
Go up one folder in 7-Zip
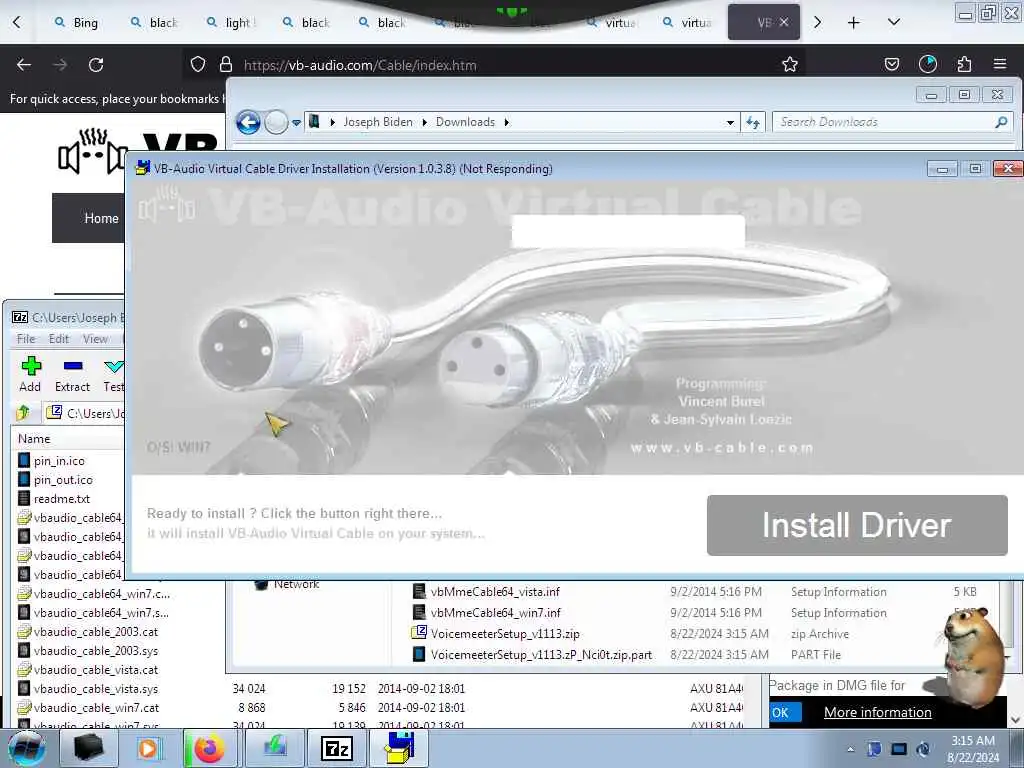24,413
